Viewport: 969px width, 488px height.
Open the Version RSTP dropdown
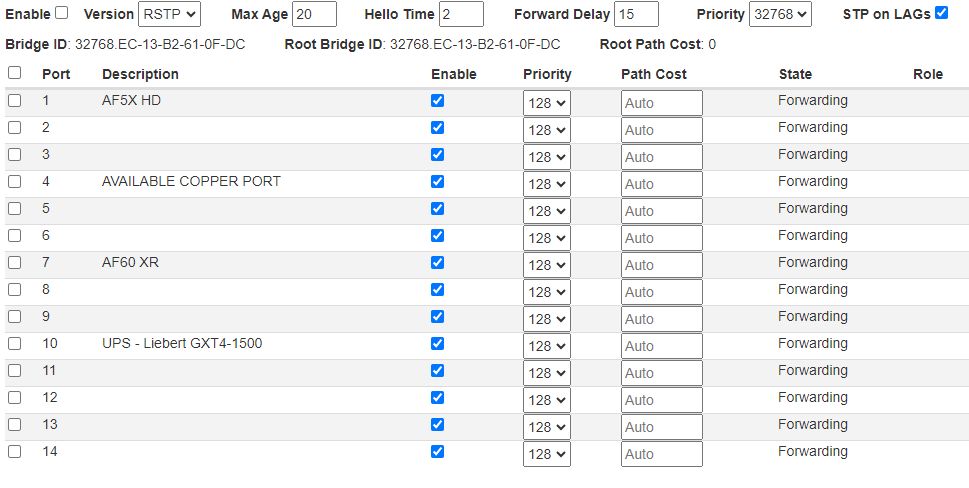pos(169,14)
